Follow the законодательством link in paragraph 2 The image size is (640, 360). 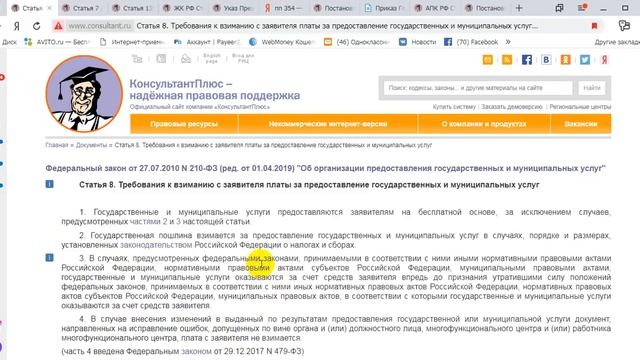tap(156, 245)
